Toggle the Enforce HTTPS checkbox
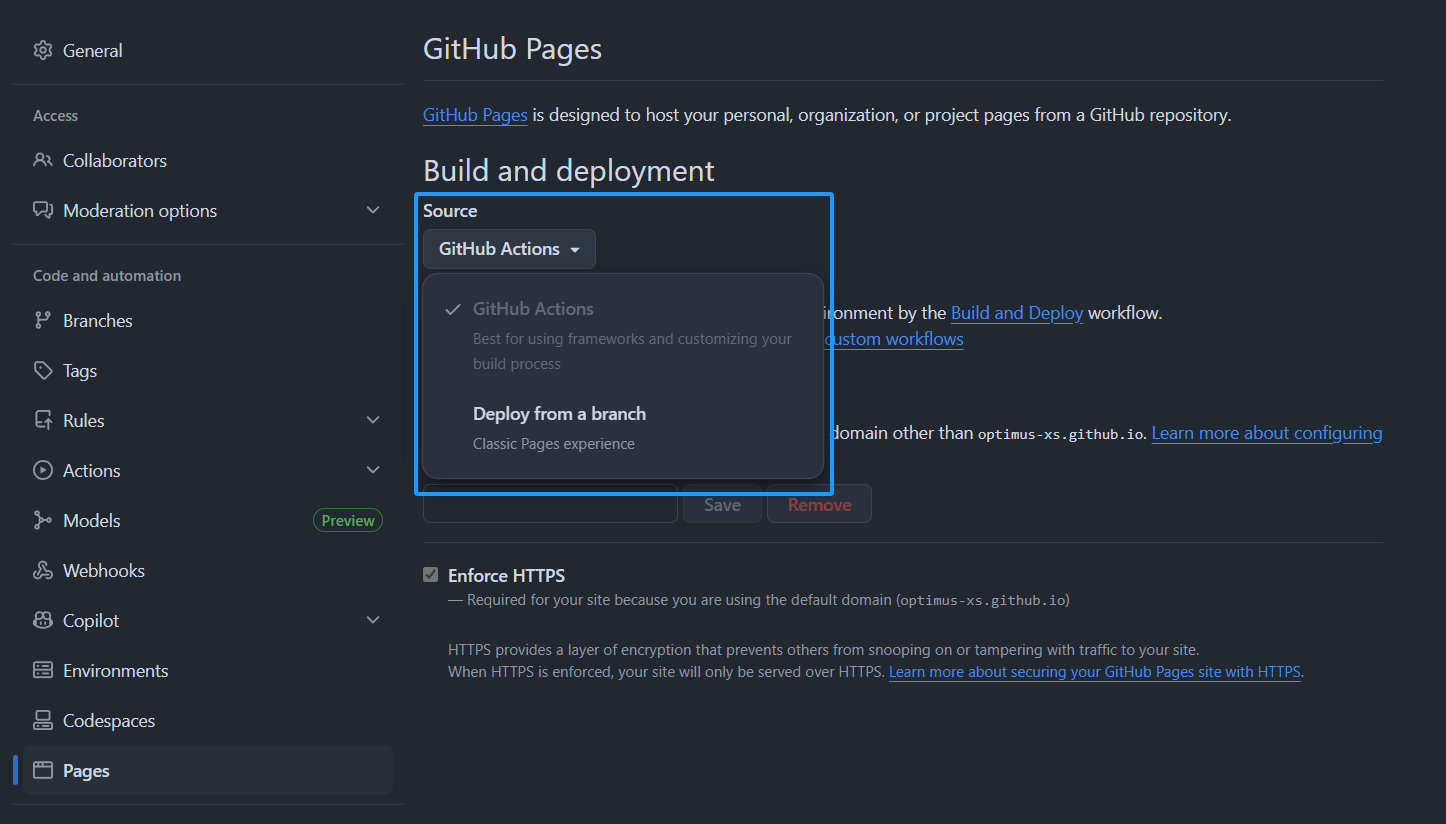This screenshot has width=1446, height=824. point(430,574)
